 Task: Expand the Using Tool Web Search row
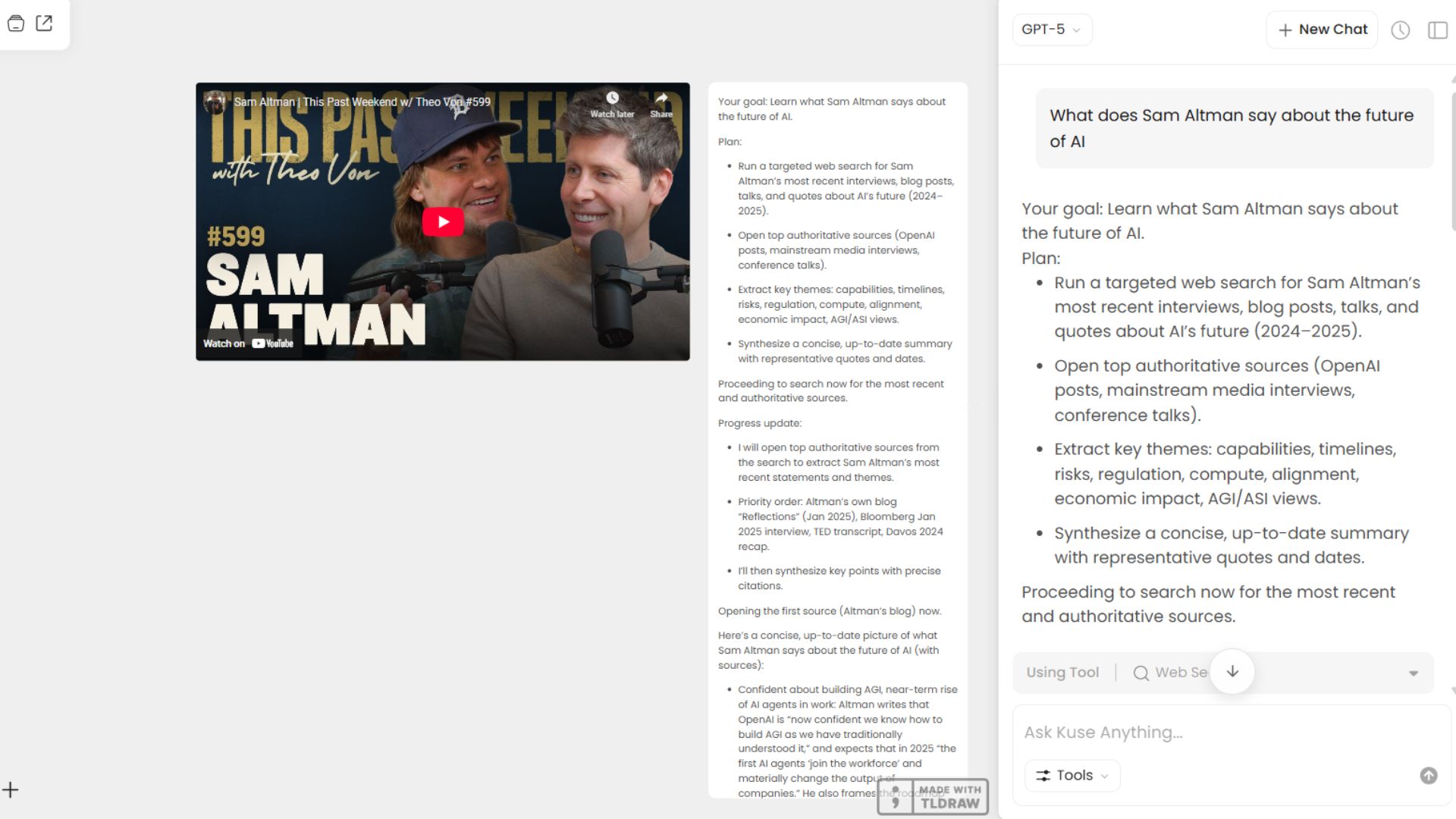click(x=1413, y=673)
